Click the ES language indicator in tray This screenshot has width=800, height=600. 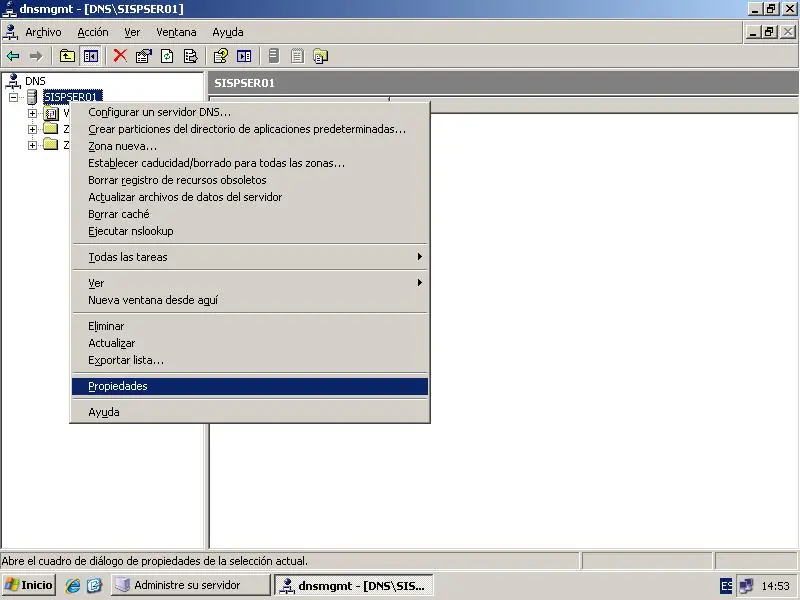tap(726, 586)
